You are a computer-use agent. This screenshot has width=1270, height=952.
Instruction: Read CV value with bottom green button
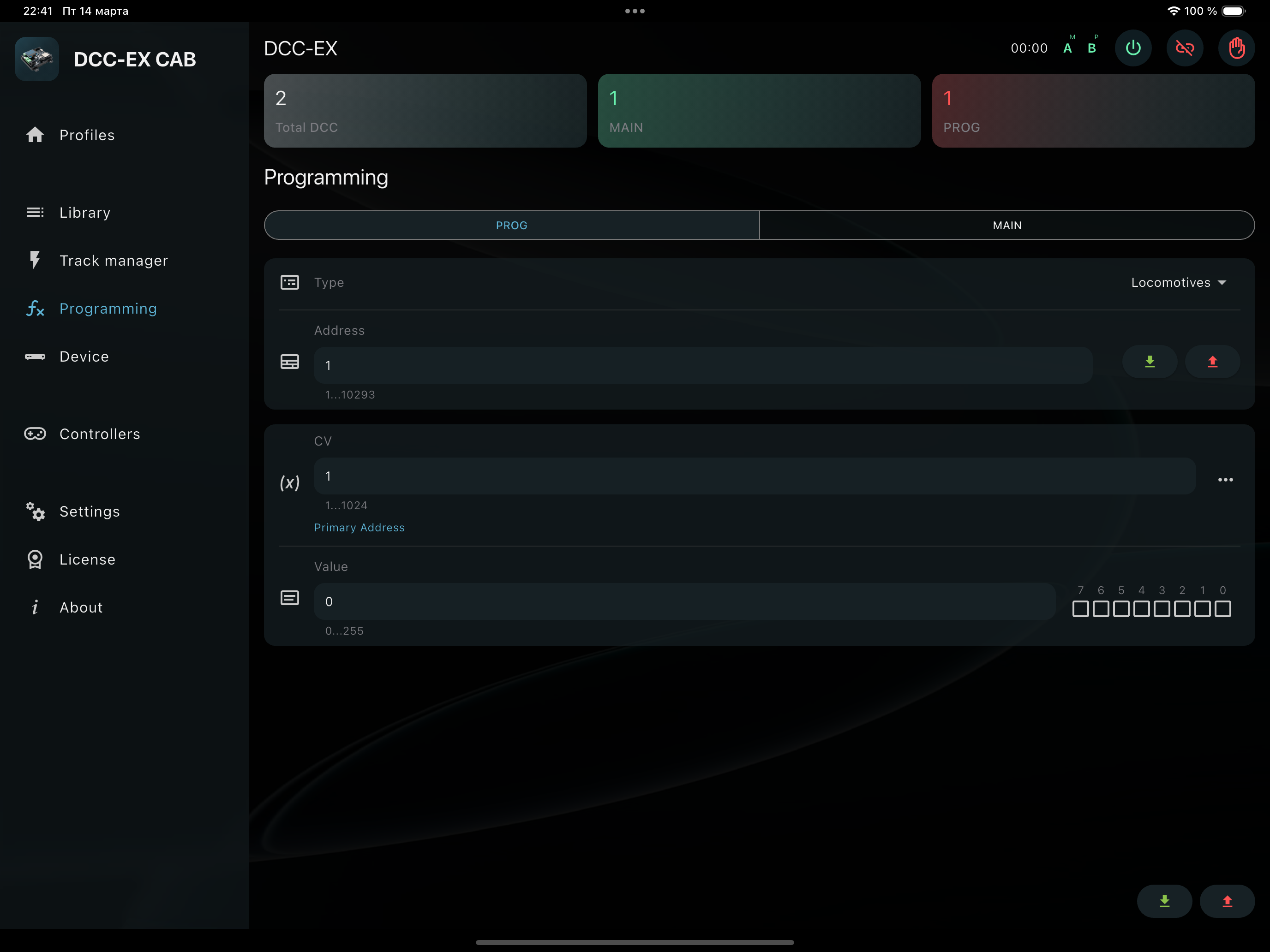[x=1164, y=901]
